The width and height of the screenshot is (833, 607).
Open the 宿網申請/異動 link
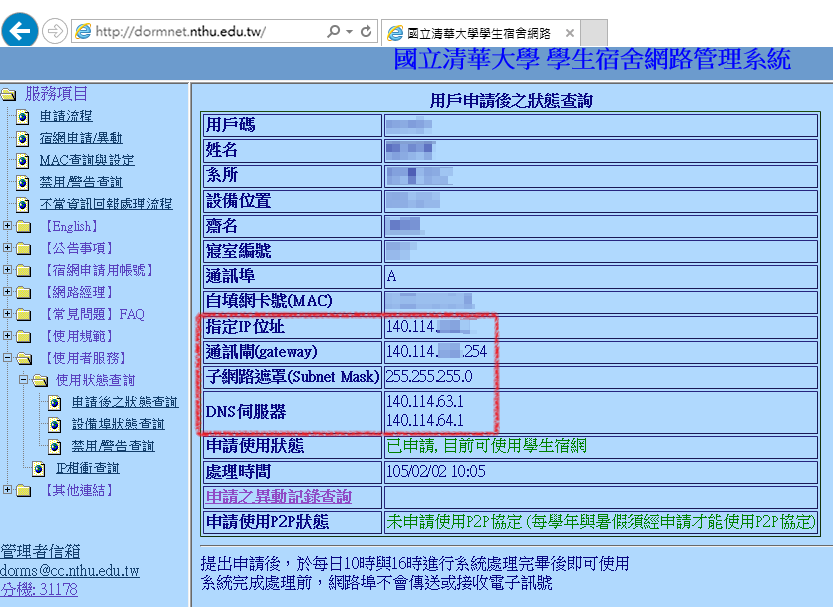coord(81,138)
